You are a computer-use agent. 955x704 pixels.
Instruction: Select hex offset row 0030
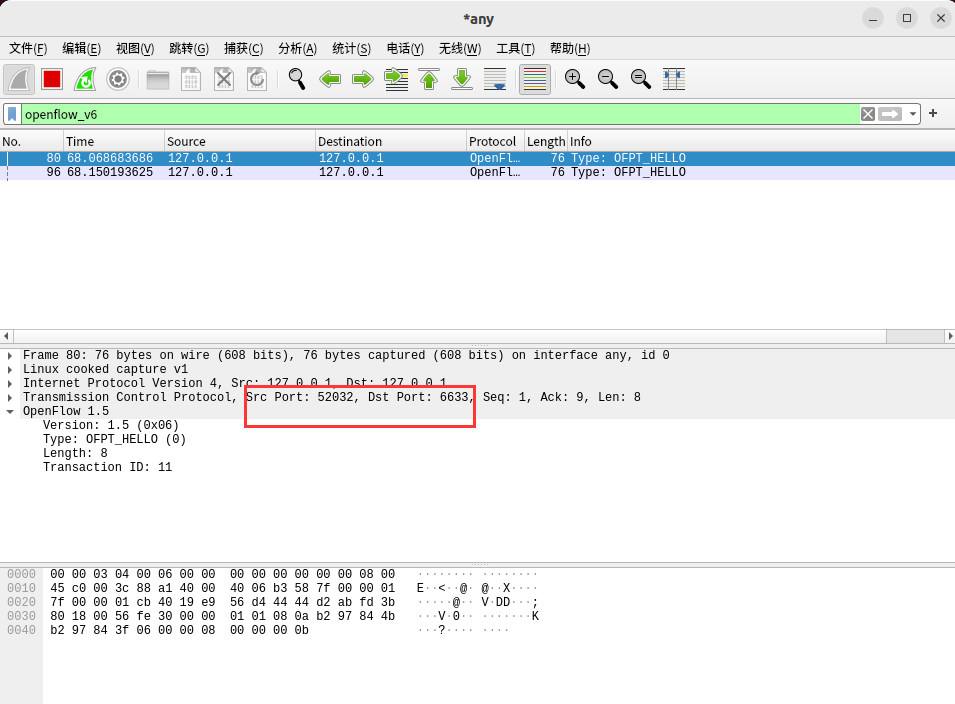click(21, 616)
